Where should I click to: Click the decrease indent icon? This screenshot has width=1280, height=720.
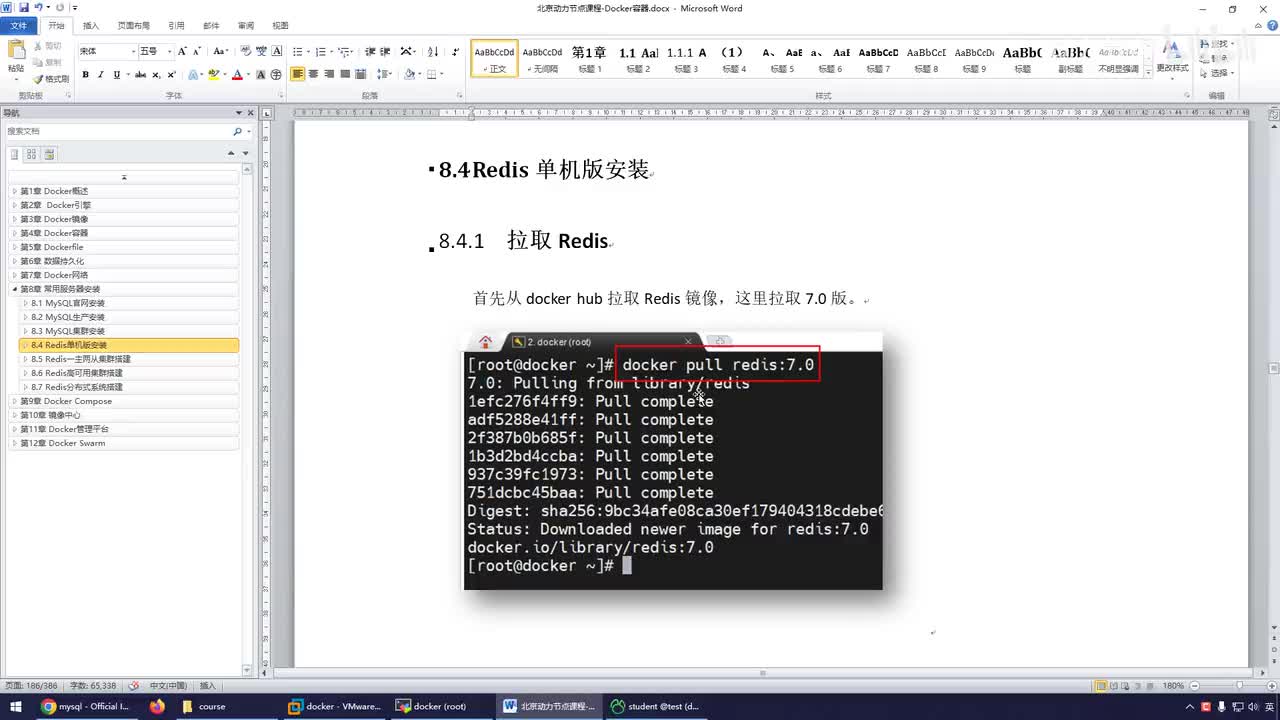click(x=370, y=51)
